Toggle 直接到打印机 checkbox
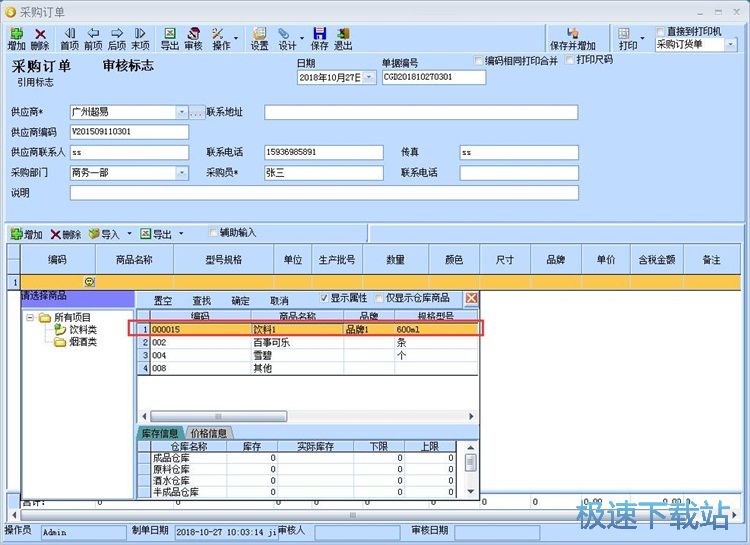 click(x=661, y=32)
